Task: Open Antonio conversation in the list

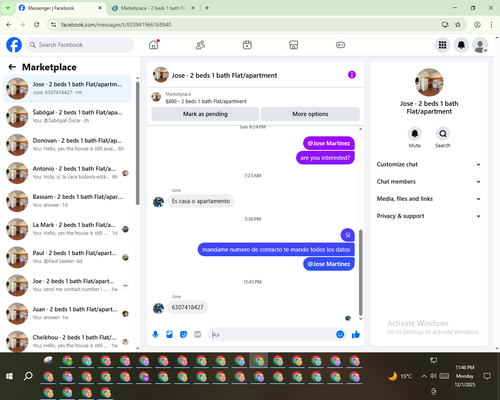Action: click(x=67, y=173)
